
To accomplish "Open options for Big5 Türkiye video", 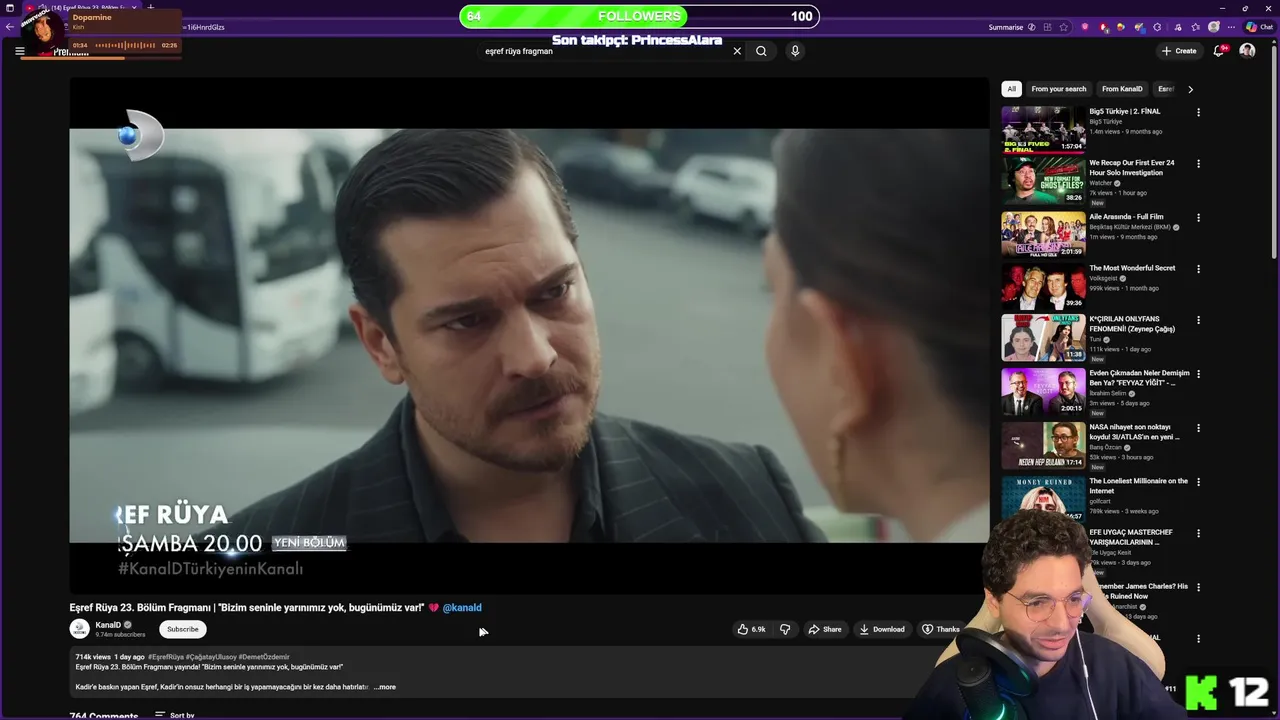I will click(1198, 112).
